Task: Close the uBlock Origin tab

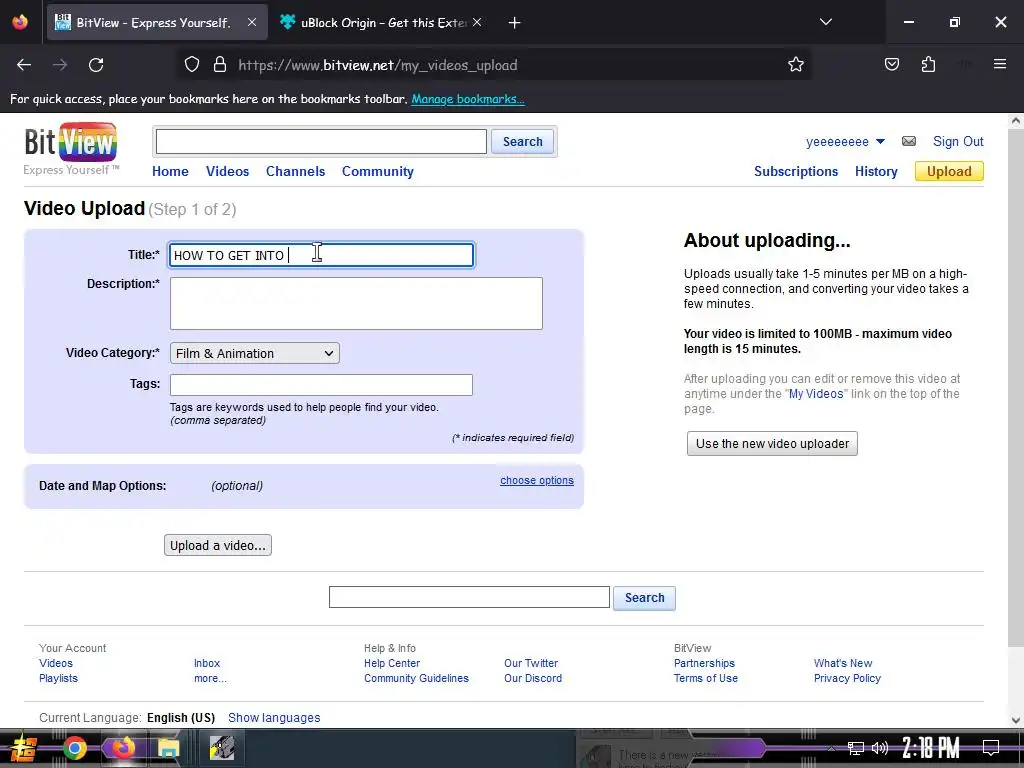Action: (x=477, y=22)
